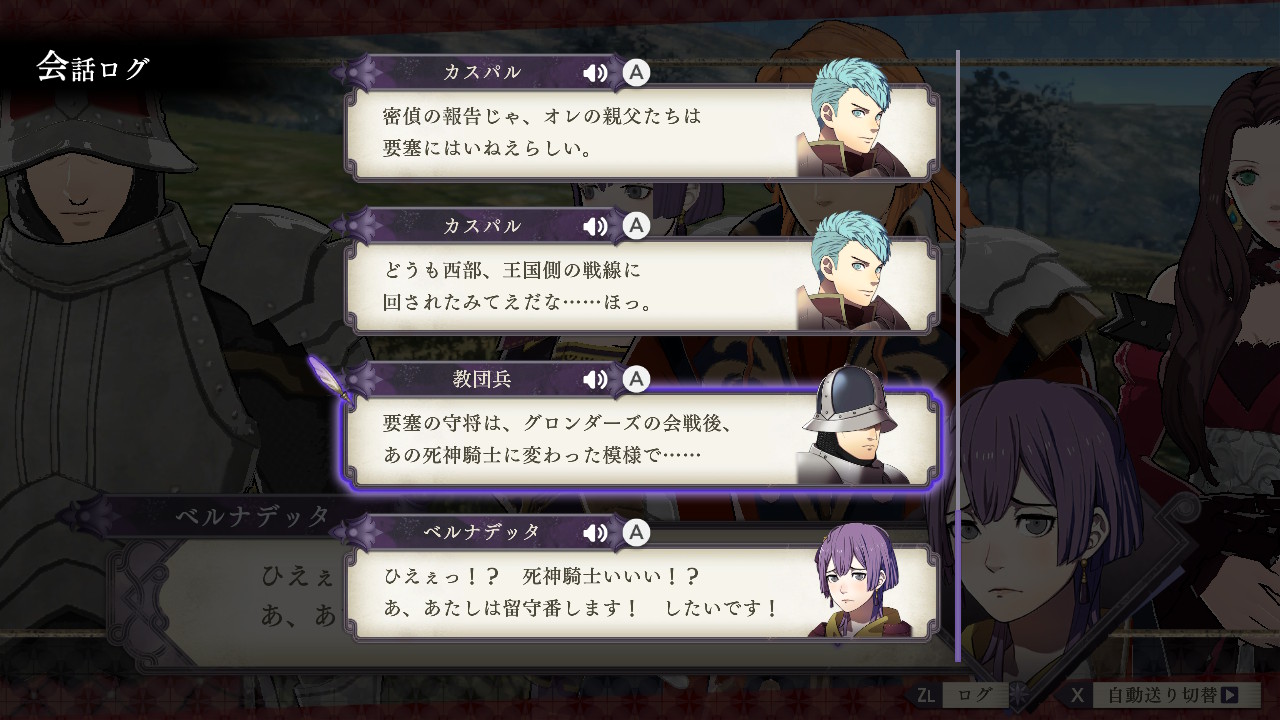Play voice for second カスパル line
Screen dimensions: 1280x720
click(x=596, y=226)
